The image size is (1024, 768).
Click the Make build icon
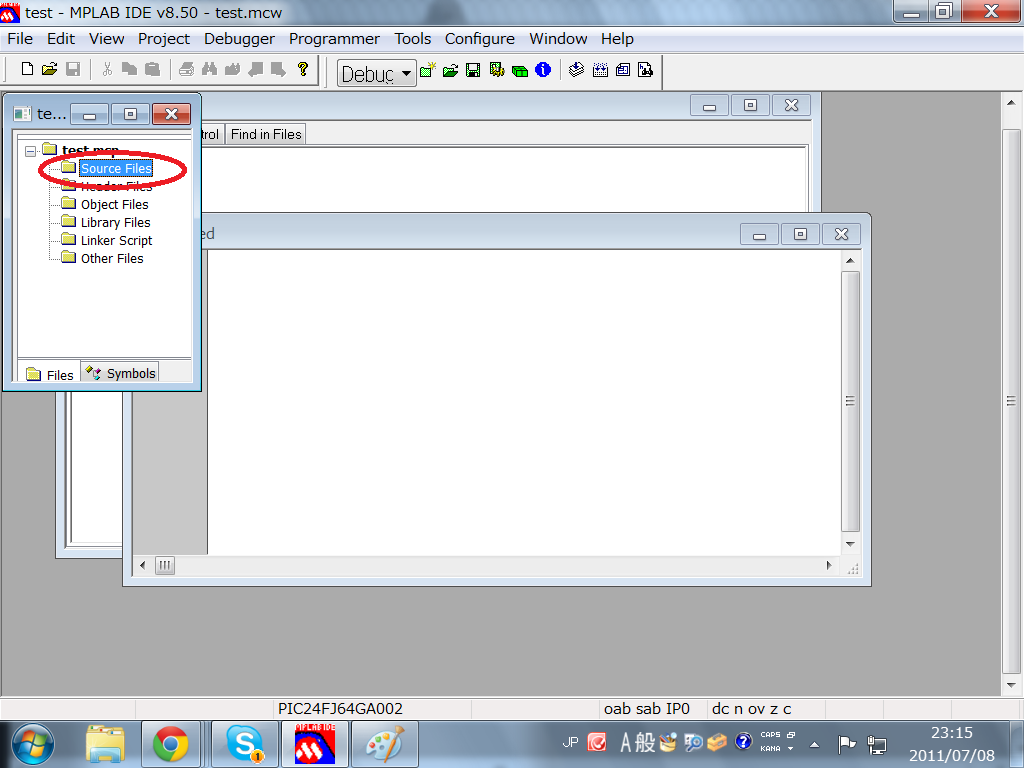click(x=577, y=70)
